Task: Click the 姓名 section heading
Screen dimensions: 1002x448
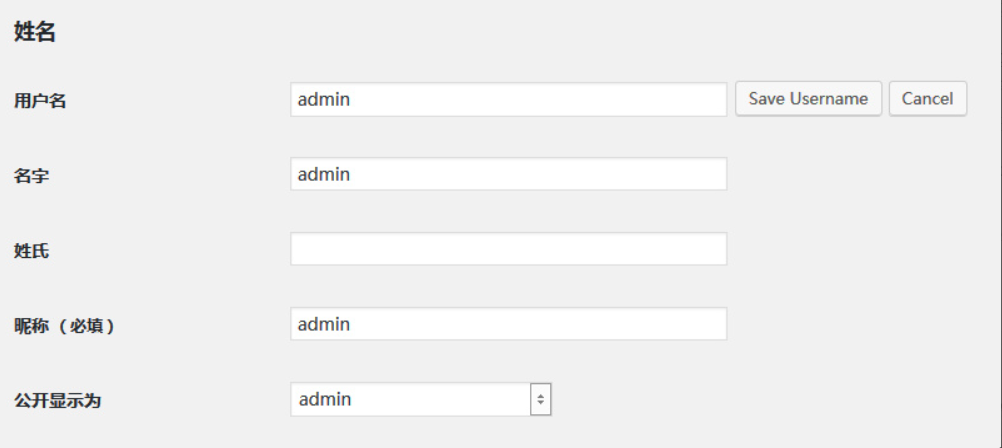Action: click(x=34, y=32)
